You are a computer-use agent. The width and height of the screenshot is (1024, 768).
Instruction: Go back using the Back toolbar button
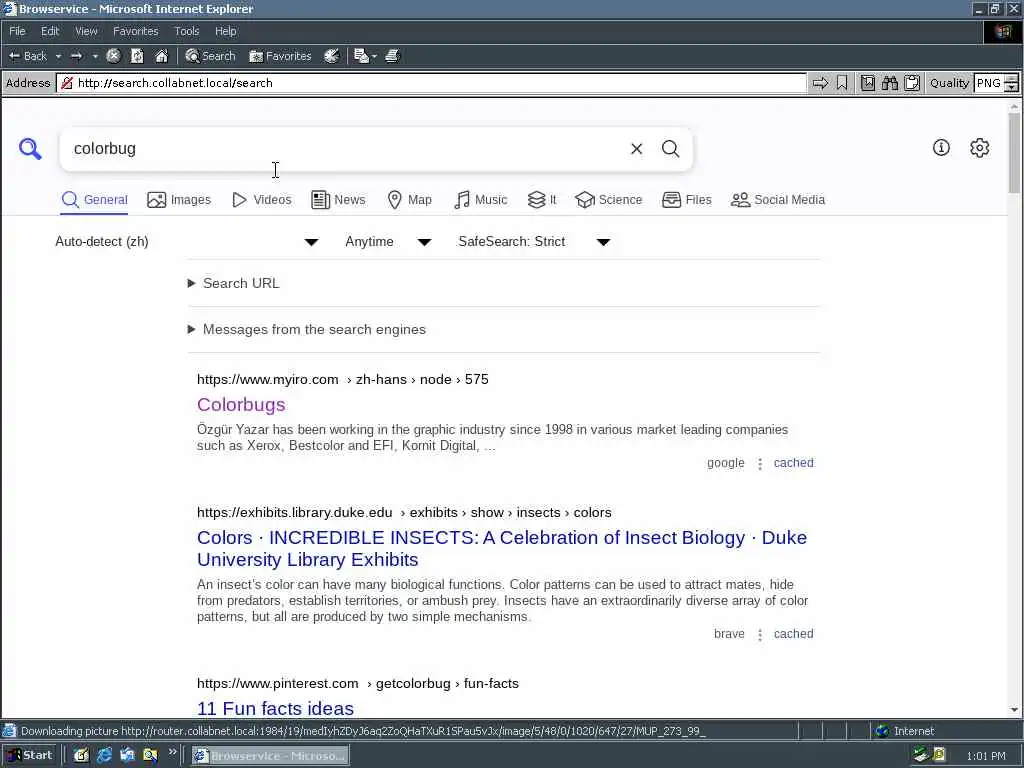(x=27, y=56)
